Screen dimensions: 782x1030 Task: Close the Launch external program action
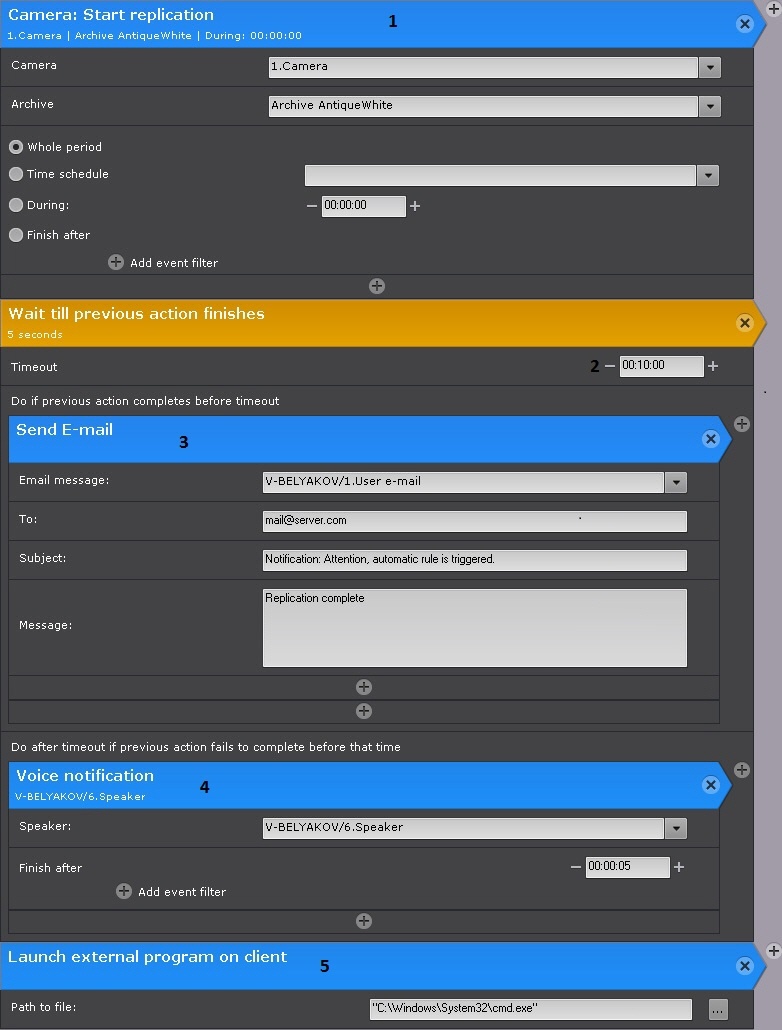pos(744,966)
